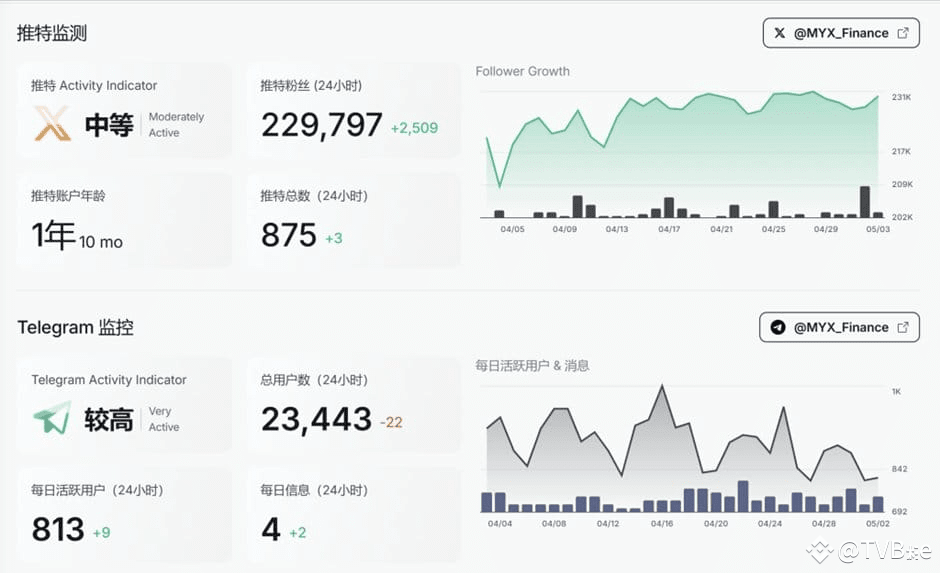Click the Telegram logo in Telegram button
The image size is (940, 573).
pos(778,327)
